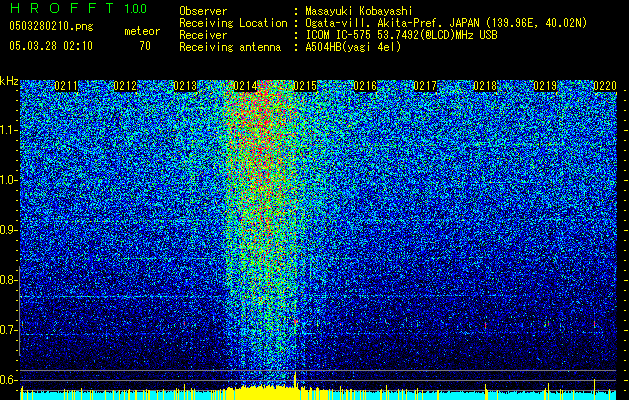Click the 1.1 frequency axis label
Viewport: 629px width, 400px height.
(x=8, y=130)
